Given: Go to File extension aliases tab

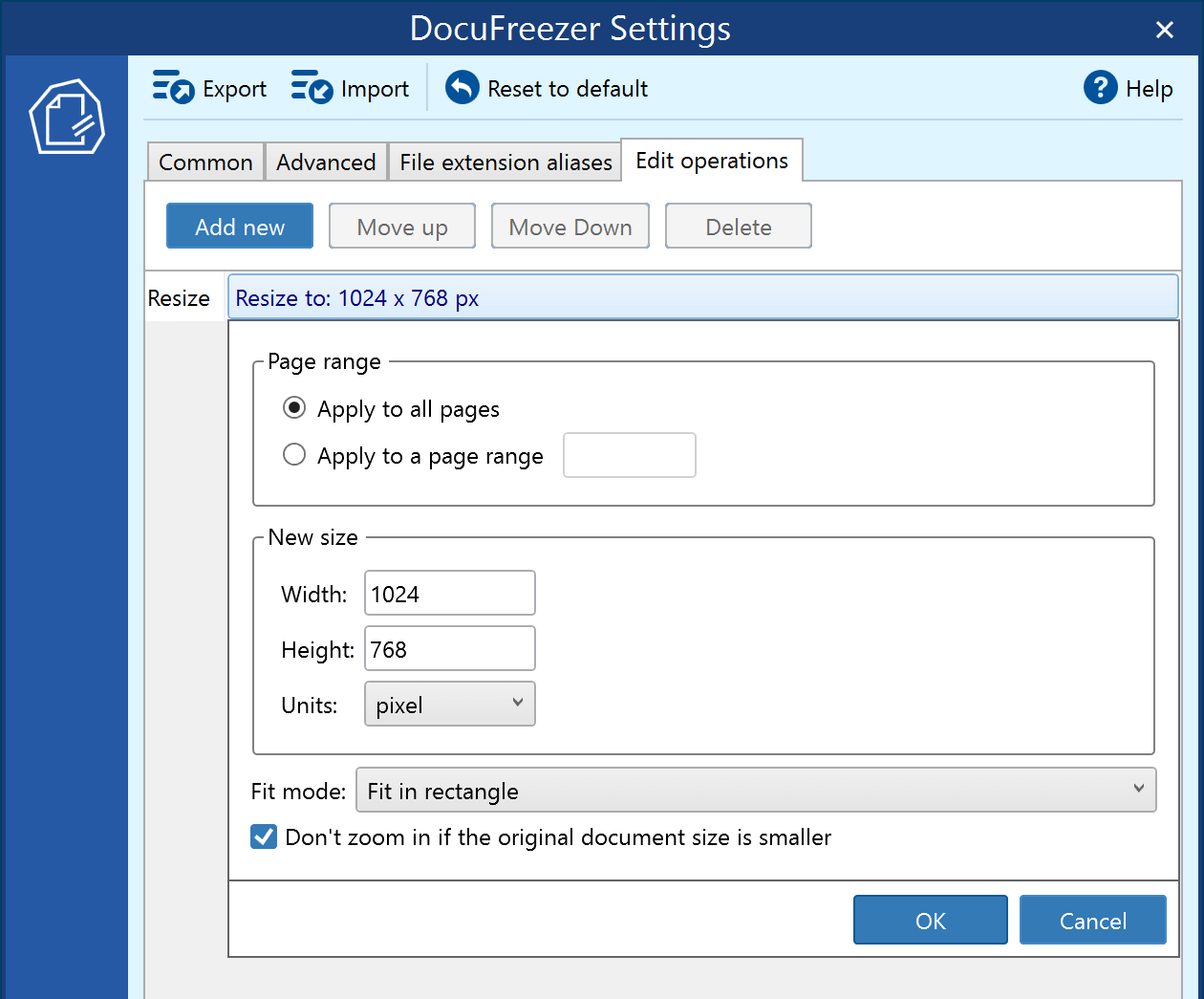Looking at the screenshot, I should pos(505,163).
